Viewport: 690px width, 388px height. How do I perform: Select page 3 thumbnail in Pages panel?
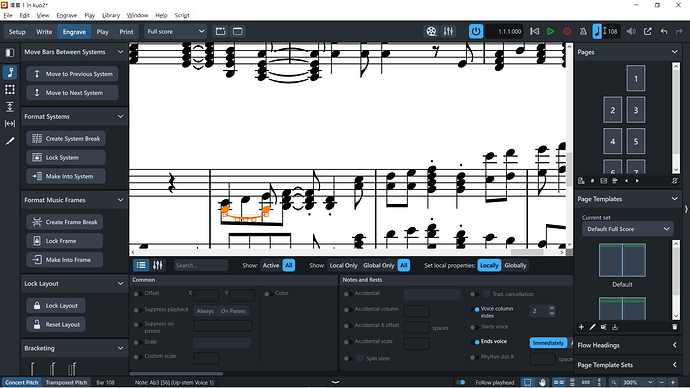pyautogui.click(x=635, y=110)
